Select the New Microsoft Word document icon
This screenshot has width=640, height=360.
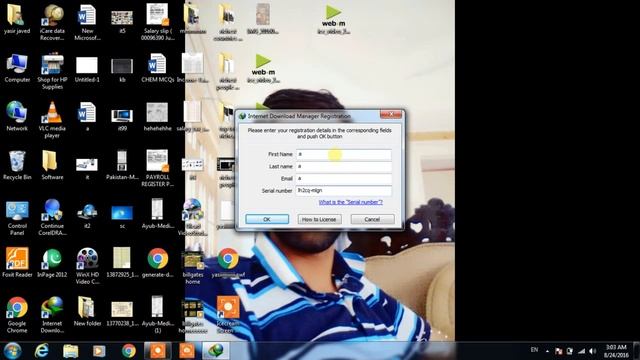coord(87,22)
